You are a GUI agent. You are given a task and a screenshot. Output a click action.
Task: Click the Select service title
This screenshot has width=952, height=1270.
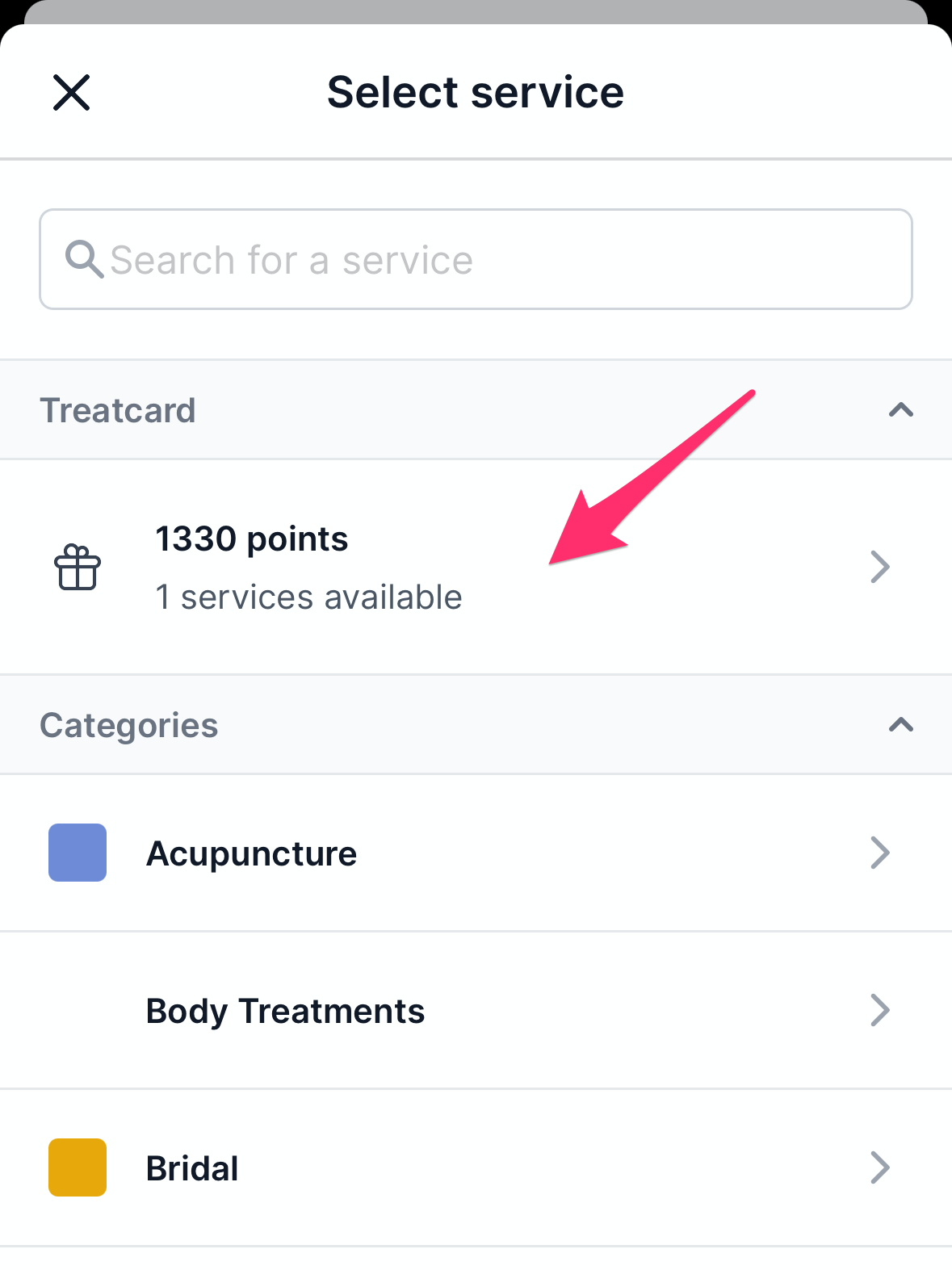(476, 92)
